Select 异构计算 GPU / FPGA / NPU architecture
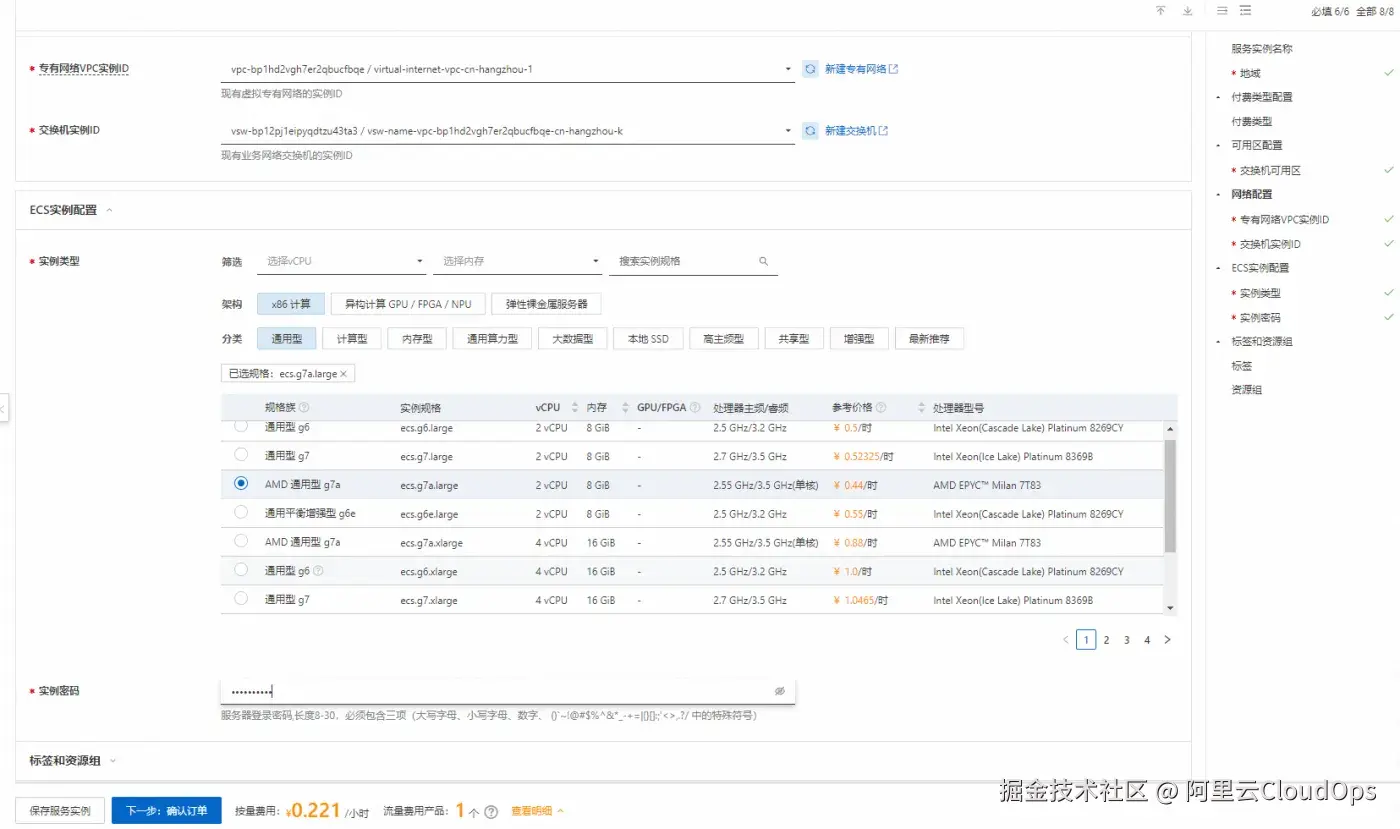 [408, 304]
